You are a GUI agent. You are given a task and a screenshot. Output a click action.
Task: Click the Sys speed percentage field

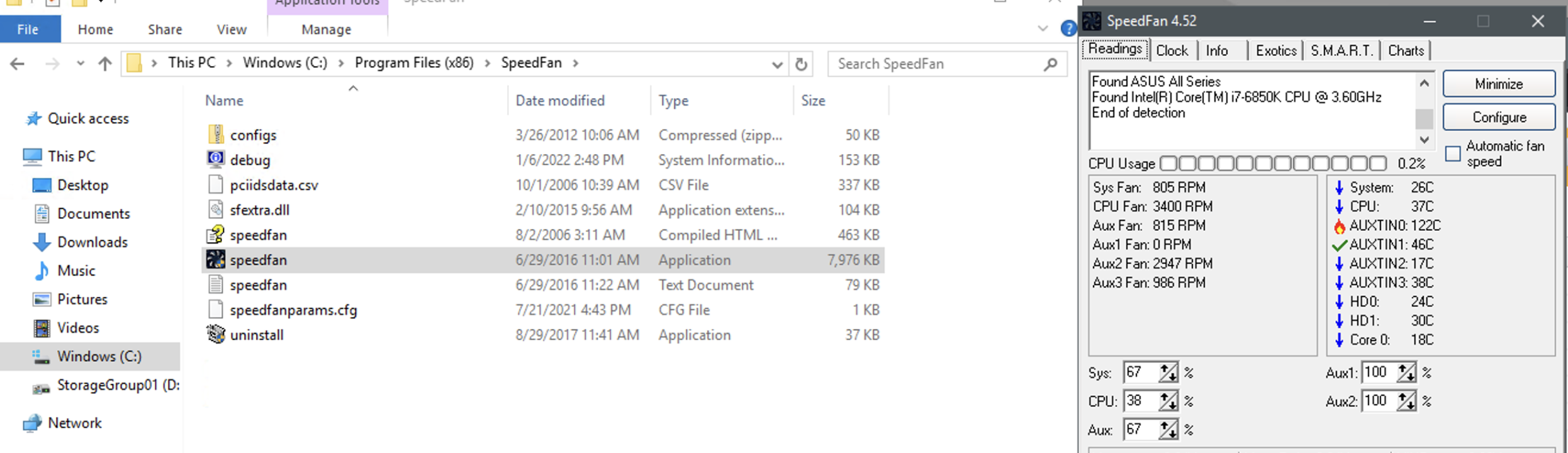[1141, 372]
